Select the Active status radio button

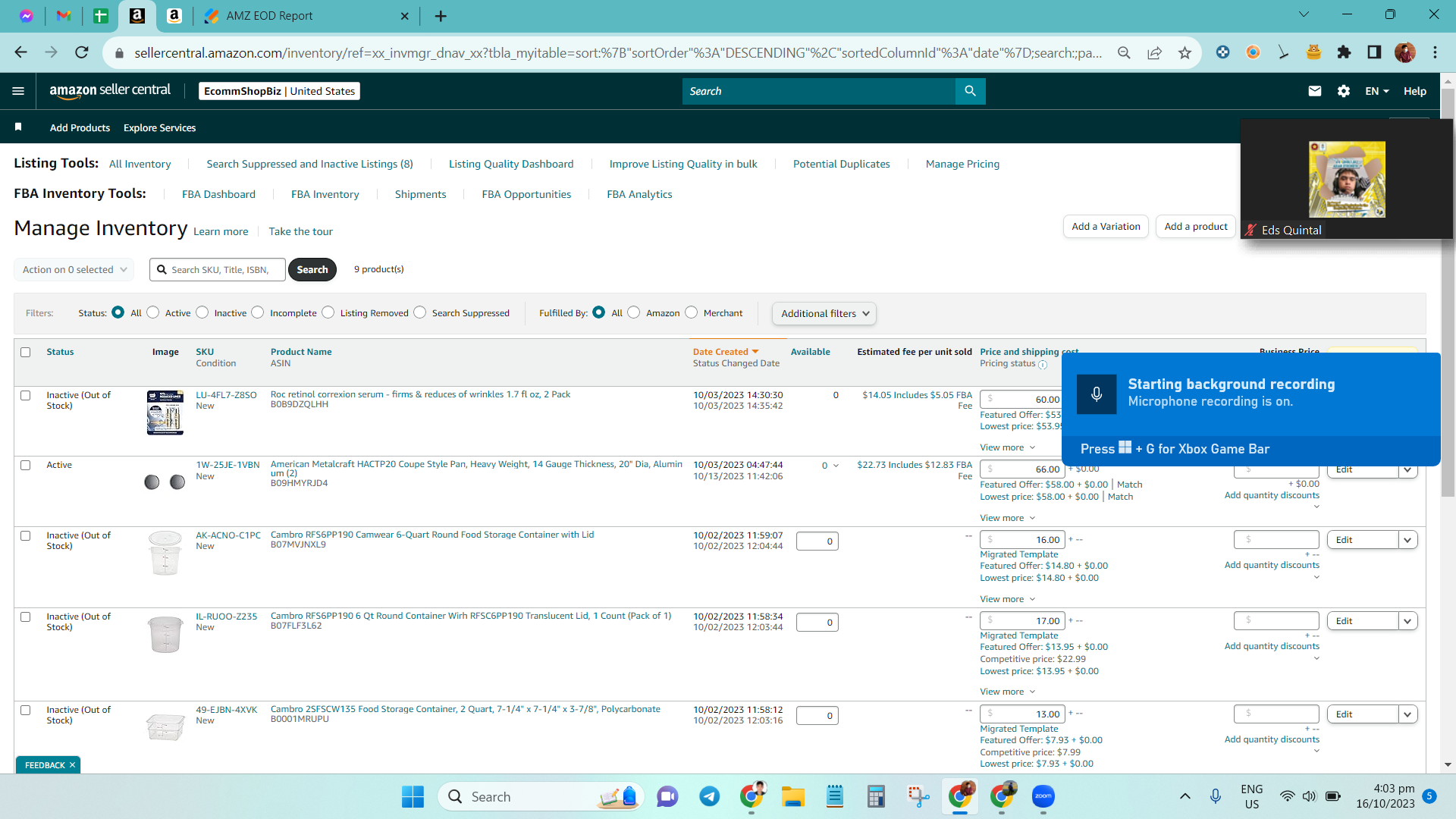point(153,312)
